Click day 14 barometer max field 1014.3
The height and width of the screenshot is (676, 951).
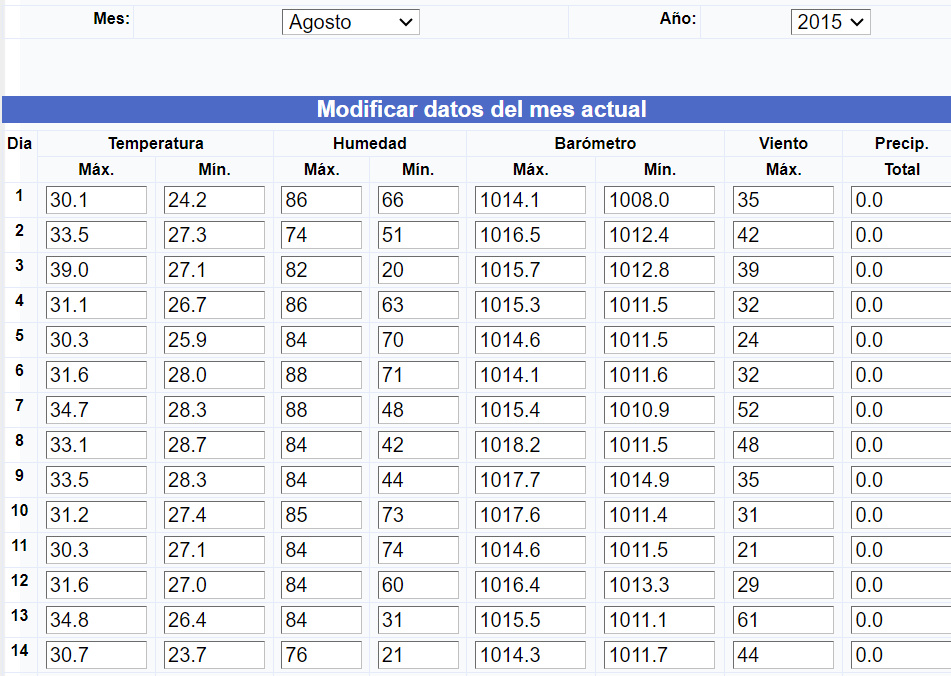pyautogui.click(x=531, y=655)
